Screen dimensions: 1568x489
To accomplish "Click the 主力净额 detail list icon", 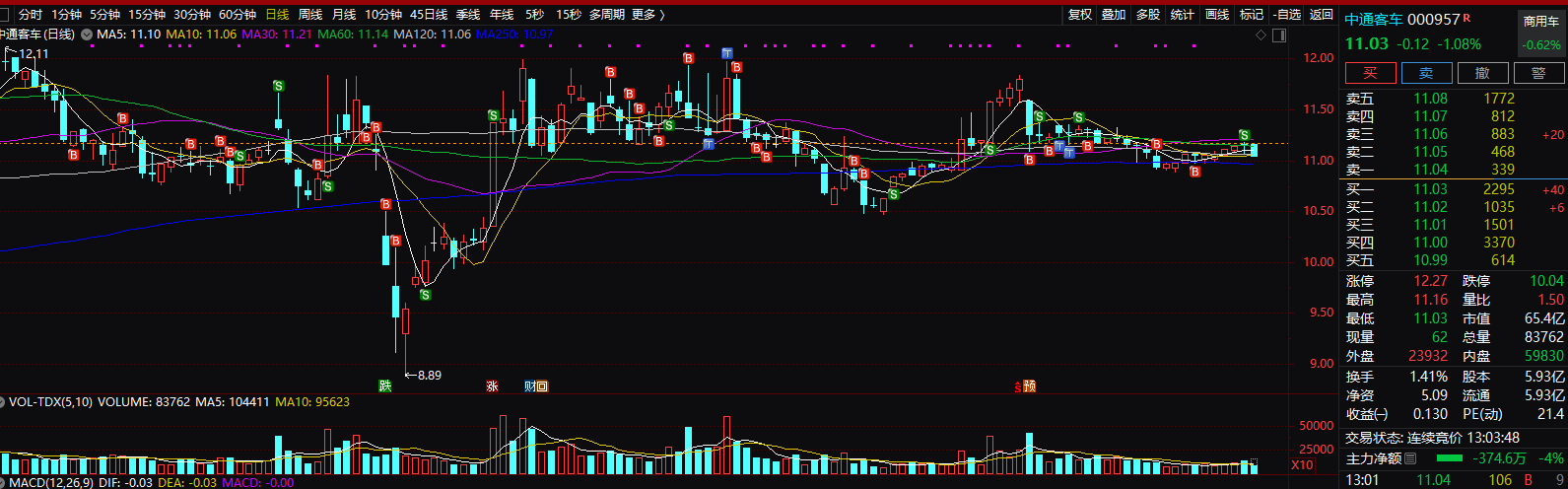I will click(1410, 457).
